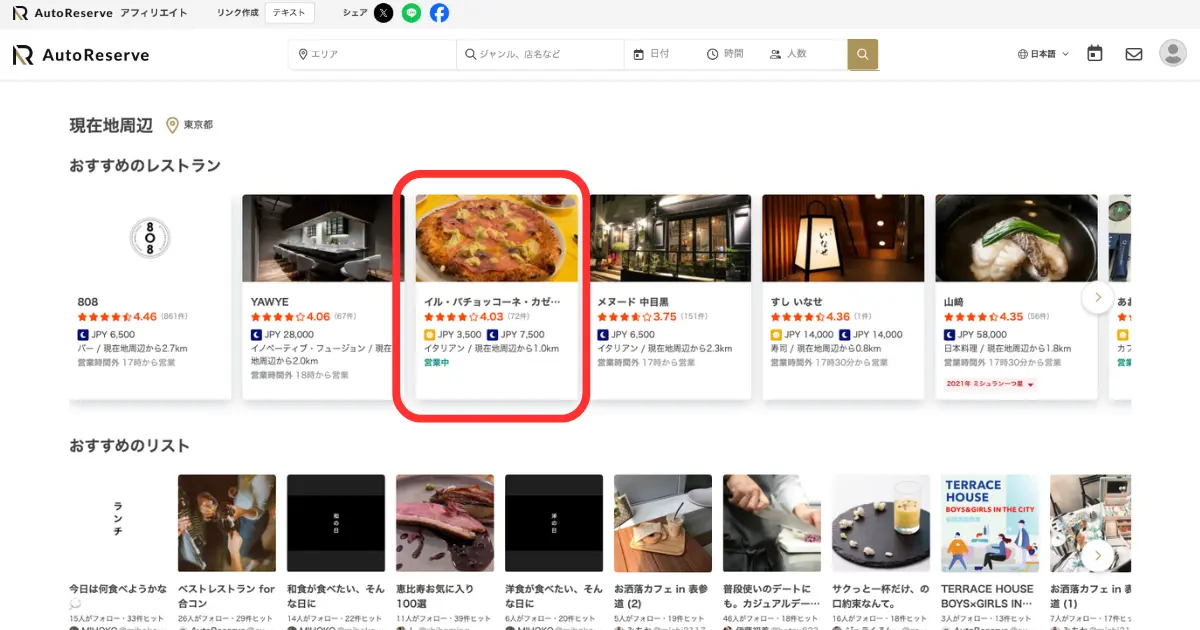
Task: Share via LINE icon
Action: [412, 13]
